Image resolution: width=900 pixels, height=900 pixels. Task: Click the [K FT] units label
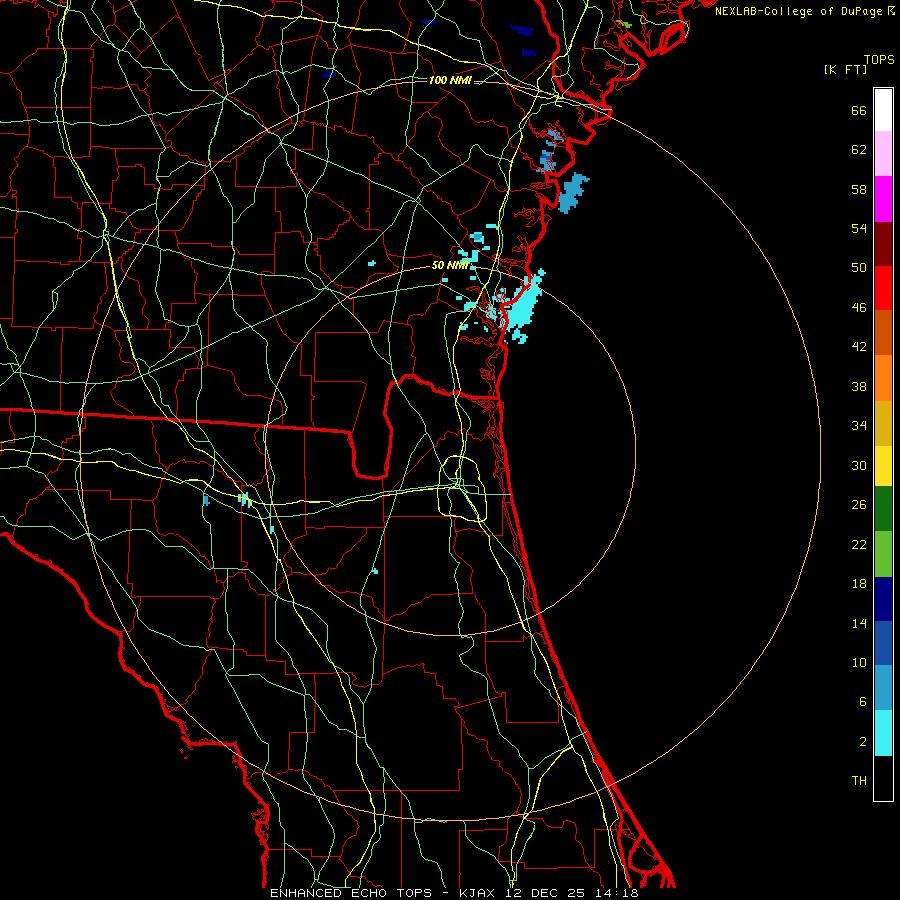click(x=845, y=69)
